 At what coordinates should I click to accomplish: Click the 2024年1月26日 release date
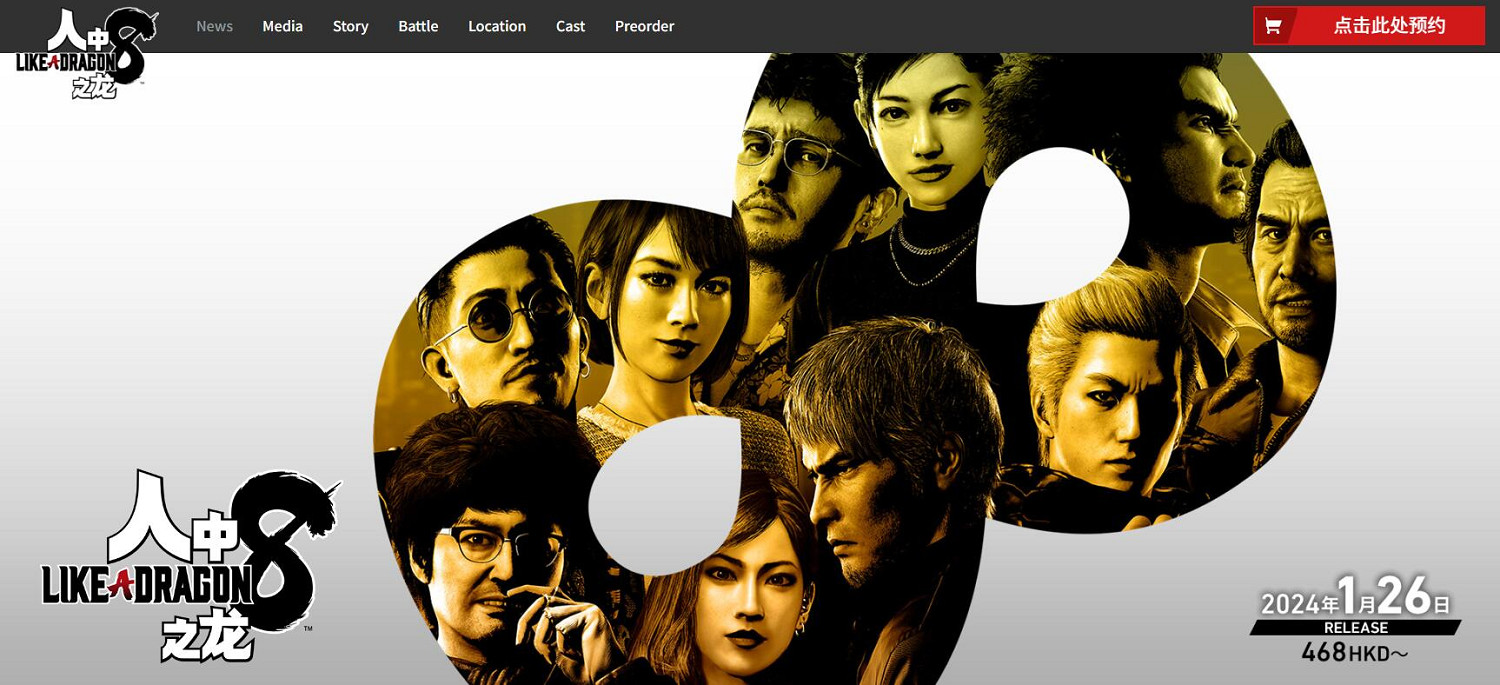pos(1355,598)
